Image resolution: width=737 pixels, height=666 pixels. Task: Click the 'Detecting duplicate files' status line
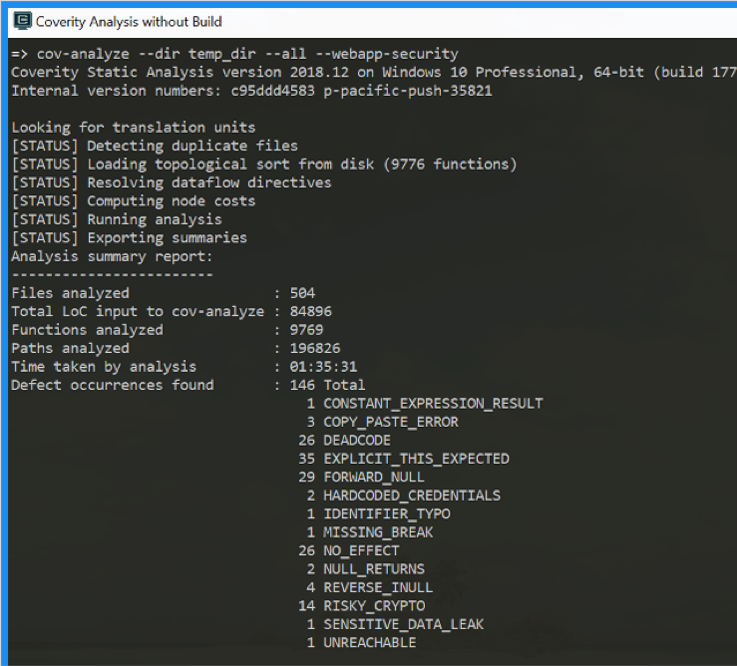click(155, 146)
